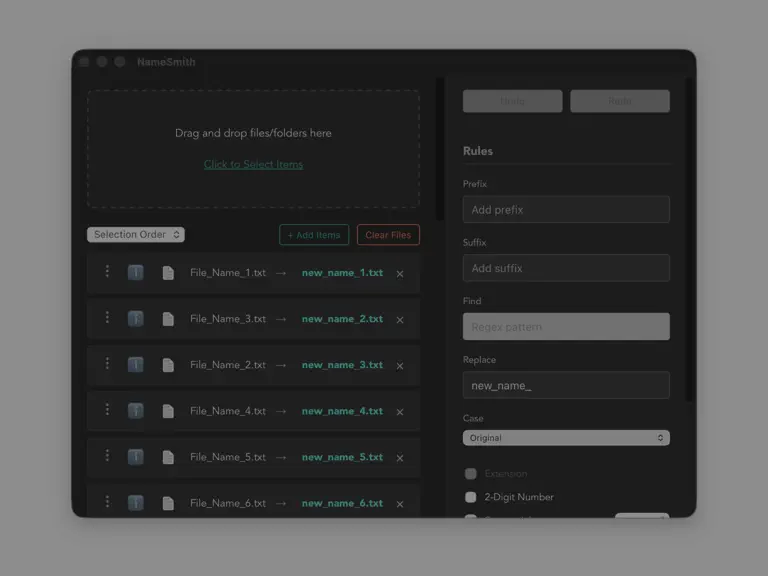Click document icon of File_Name_3.txt
768x576 pixels.
pos(168,319)
